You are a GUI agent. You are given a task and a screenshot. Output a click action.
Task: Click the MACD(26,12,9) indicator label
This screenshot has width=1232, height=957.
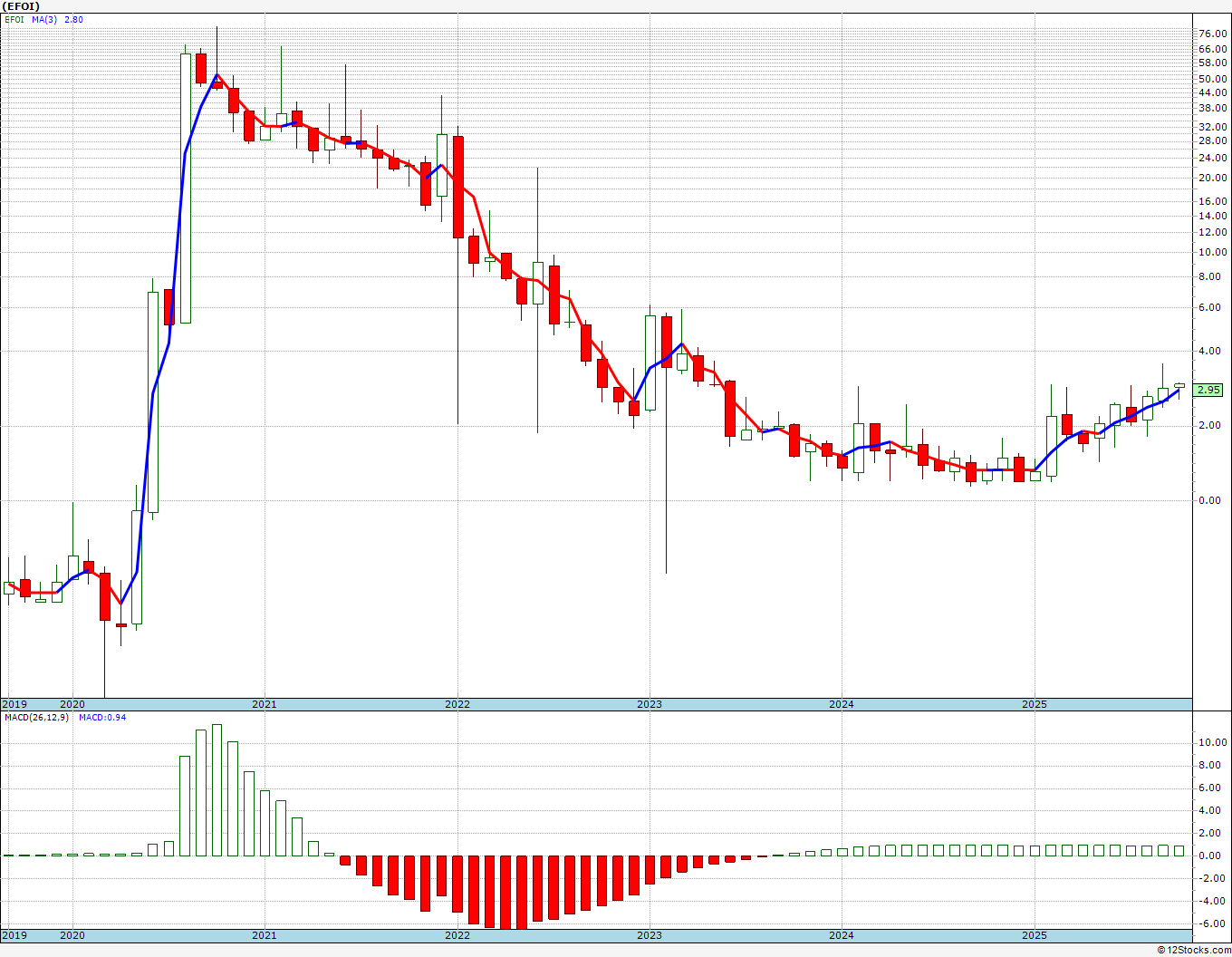click(x=36, y=718)
